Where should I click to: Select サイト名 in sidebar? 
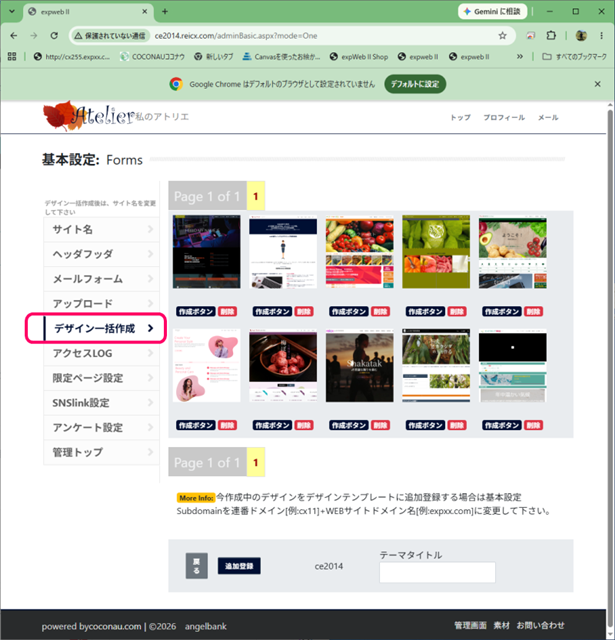click(x=101, y=229)
